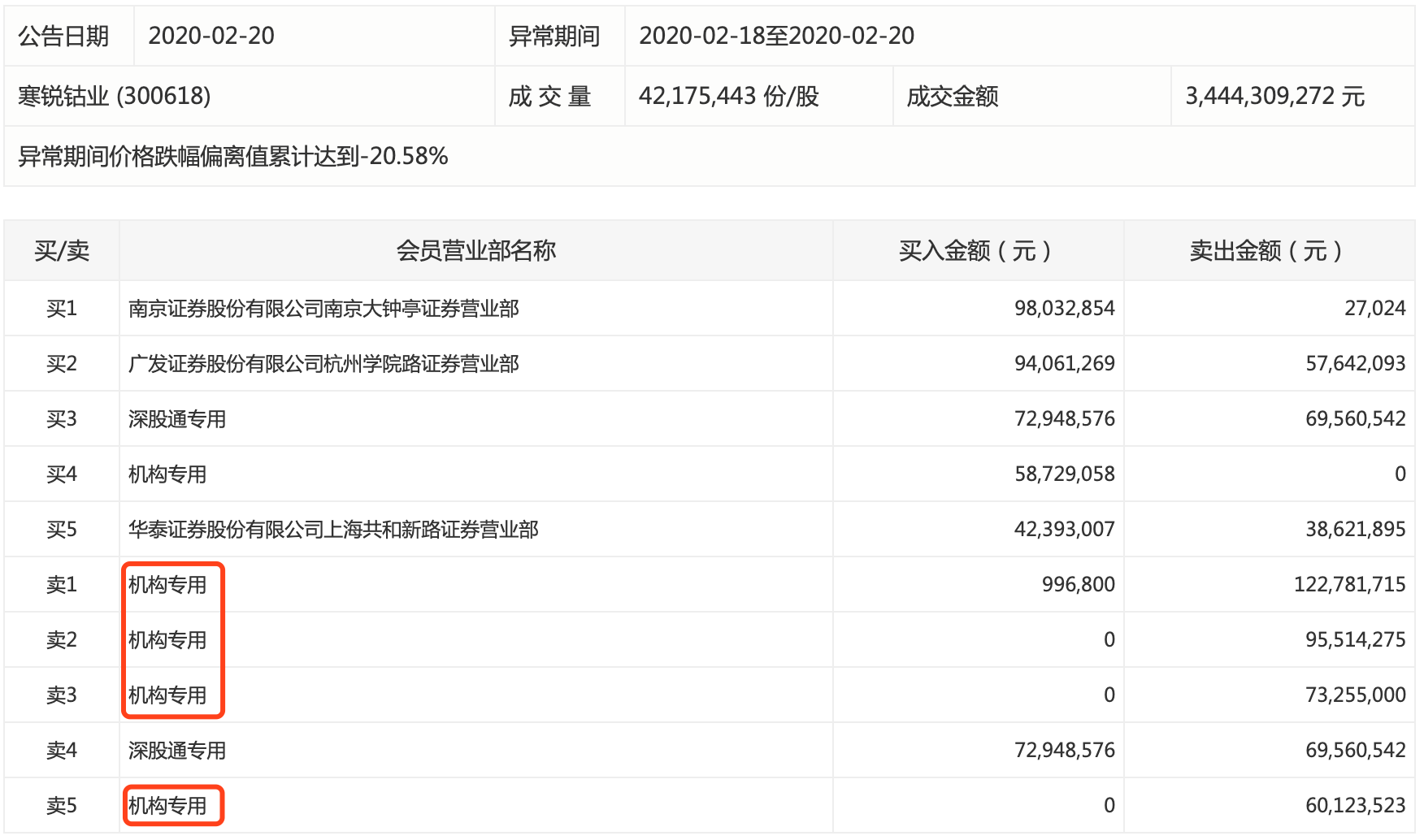
Task: Select buy amount 42,393,007
Action: (x=1065, y=529)
